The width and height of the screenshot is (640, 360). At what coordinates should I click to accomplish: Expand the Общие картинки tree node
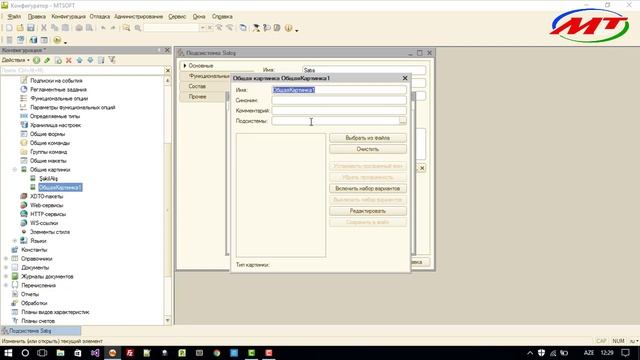pos(15,170)
